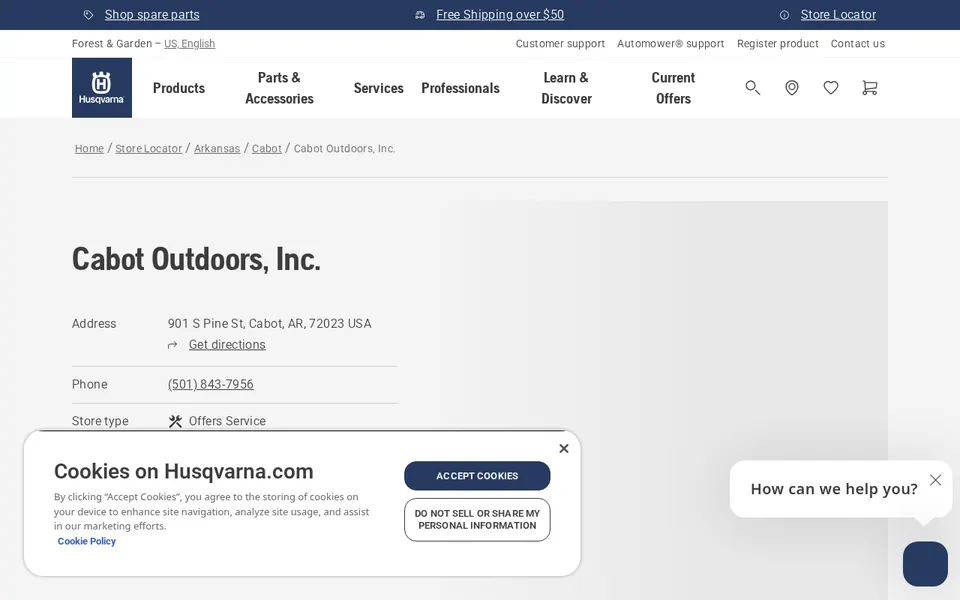Click the Accept Cookies button
This screenshot has width=960, height=600.
coord(477,476)
